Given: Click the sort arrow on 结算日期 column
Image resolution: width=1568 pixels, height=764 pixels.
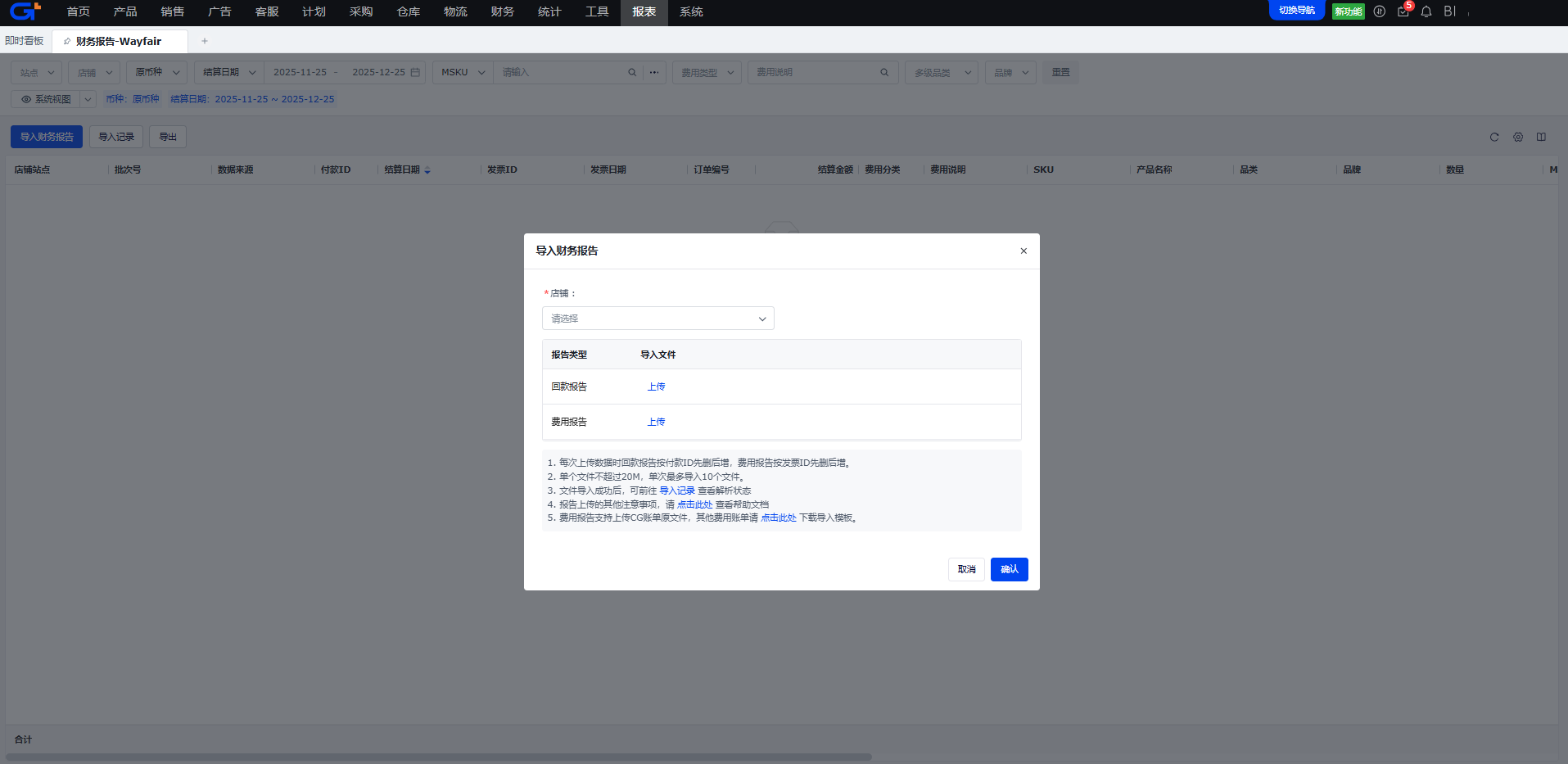Looking at the screenshot, I should (x=427, y=170).
